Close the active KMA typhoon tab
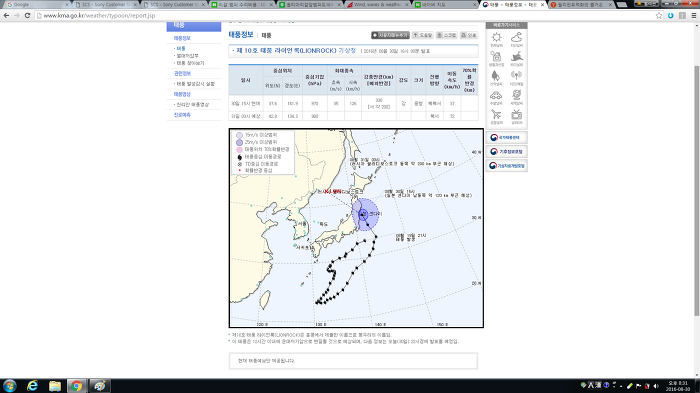This screenshot has height=393, width=700. [542, 4]
